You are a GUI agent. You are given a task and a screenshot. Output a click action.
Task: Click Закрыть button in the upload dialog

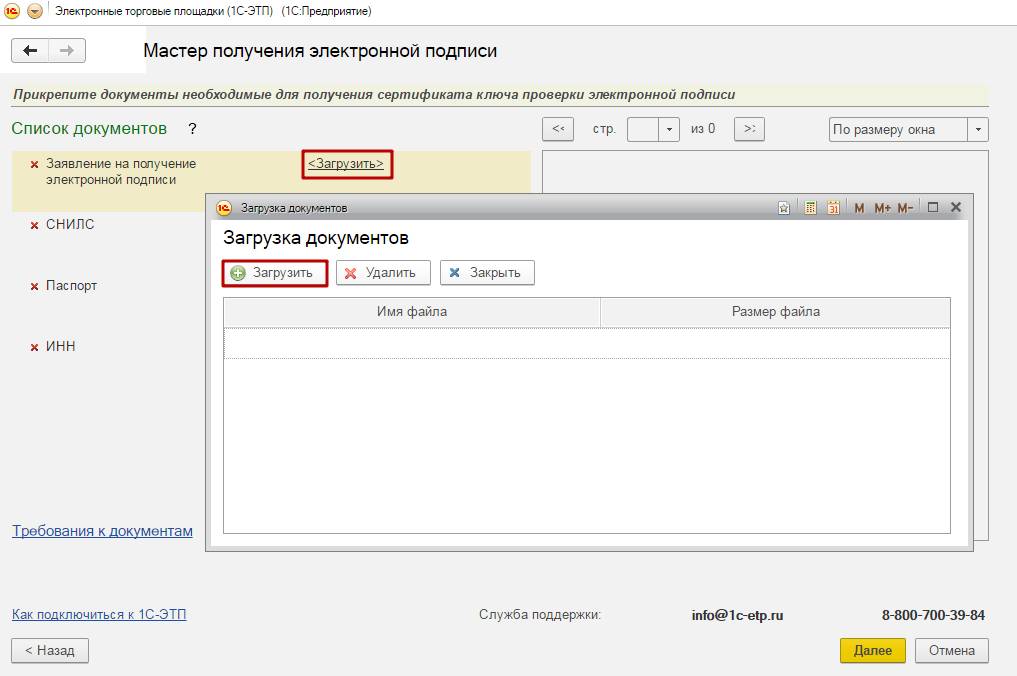487,273
